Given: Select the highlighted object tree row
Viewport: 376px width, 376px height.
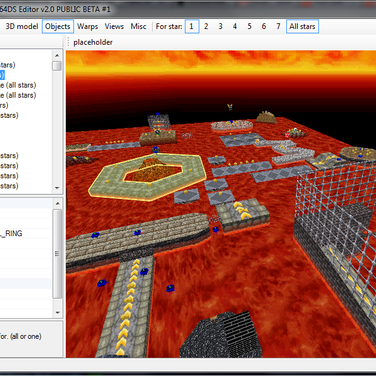Looking at the screenshot, I should (x=2, y=75).
